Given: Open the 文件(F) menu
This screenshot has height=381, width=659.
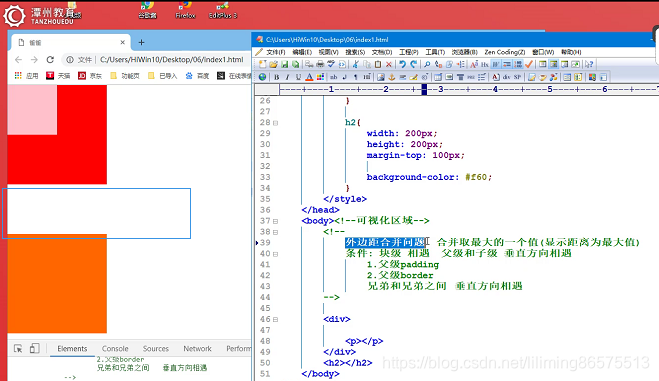Looking at the screenshot, I should click(276, 52).
